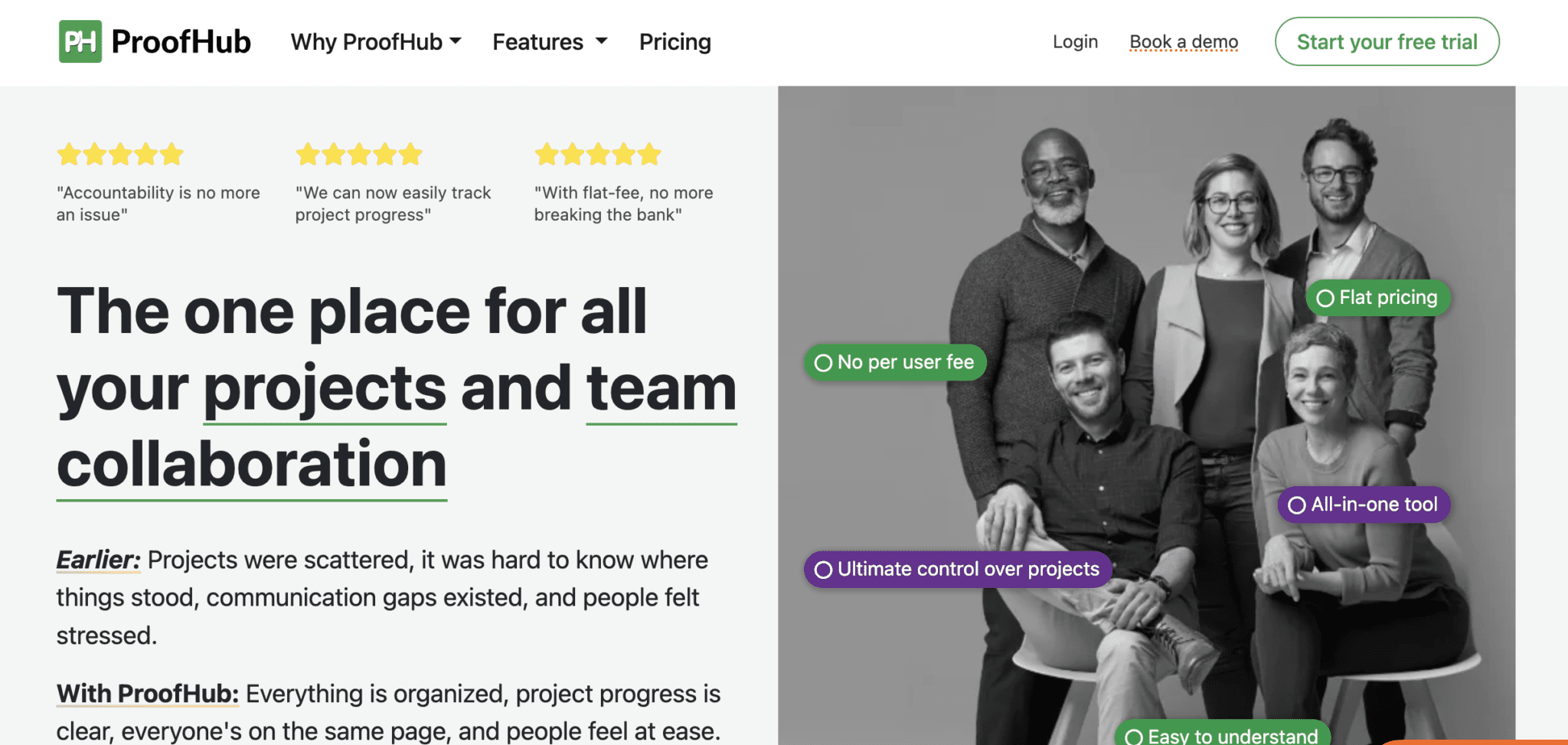Screen dimensions: 1568x745
Task: Select the Ultimate control over projects tag
Action: point(957,570)
